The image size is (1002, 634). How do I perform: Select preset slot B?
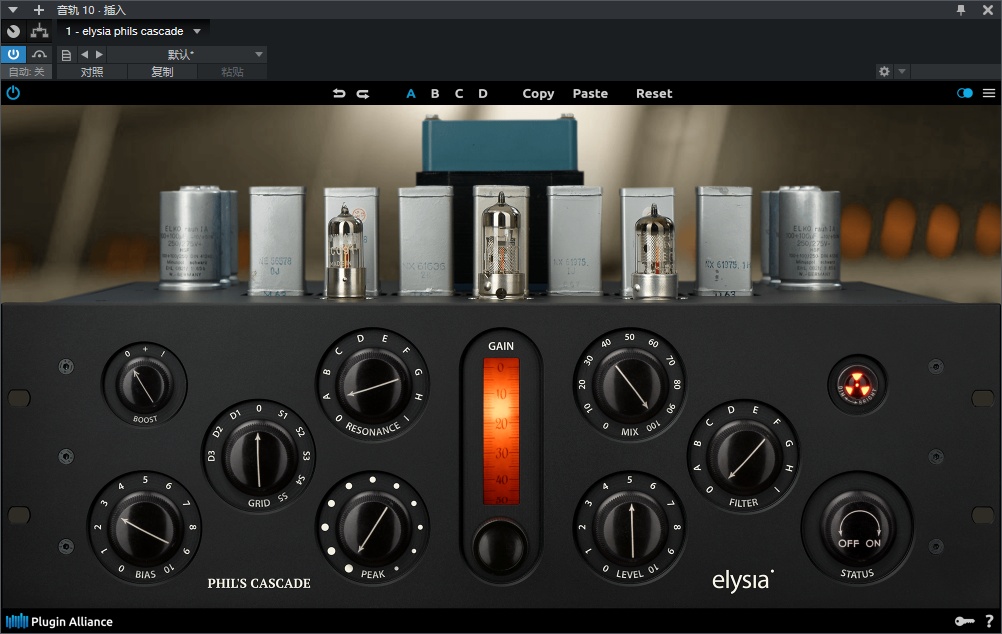[x=435, y=94]
